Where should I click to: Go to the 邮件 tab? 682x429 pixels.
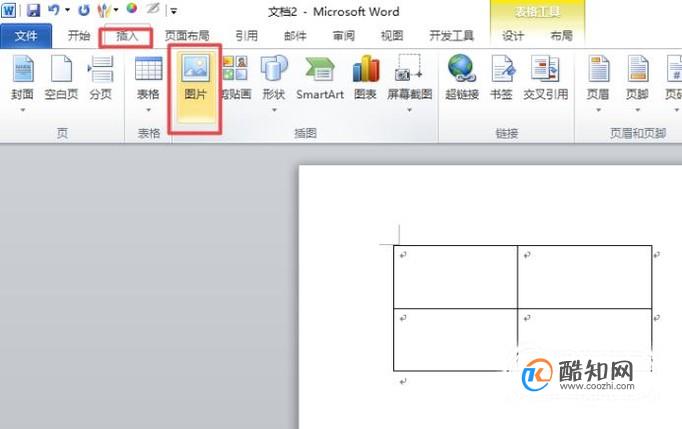[295, 36]
